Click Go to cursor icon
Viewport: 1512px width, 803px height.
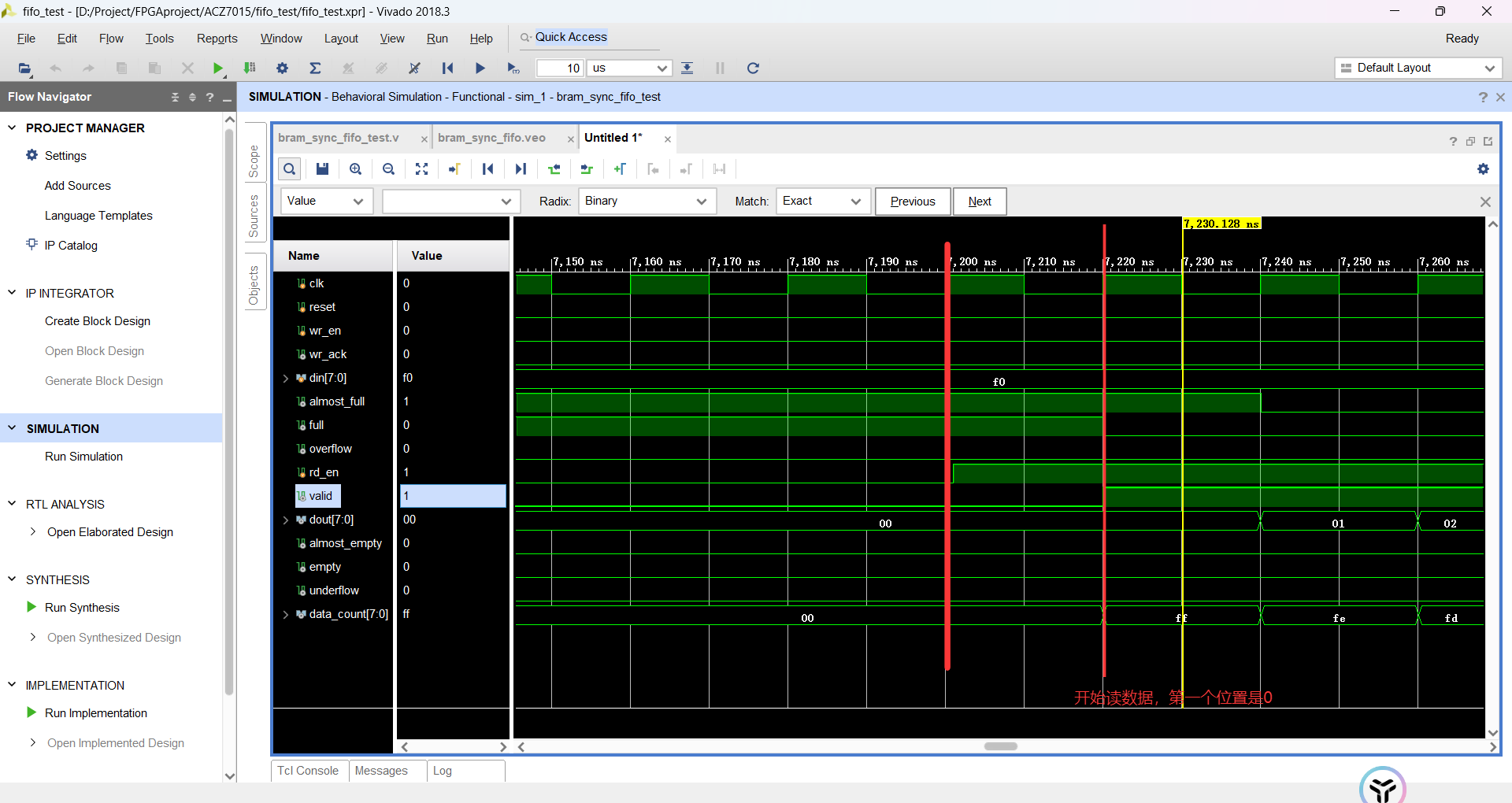pyautogui.click(x=454, y=169)
